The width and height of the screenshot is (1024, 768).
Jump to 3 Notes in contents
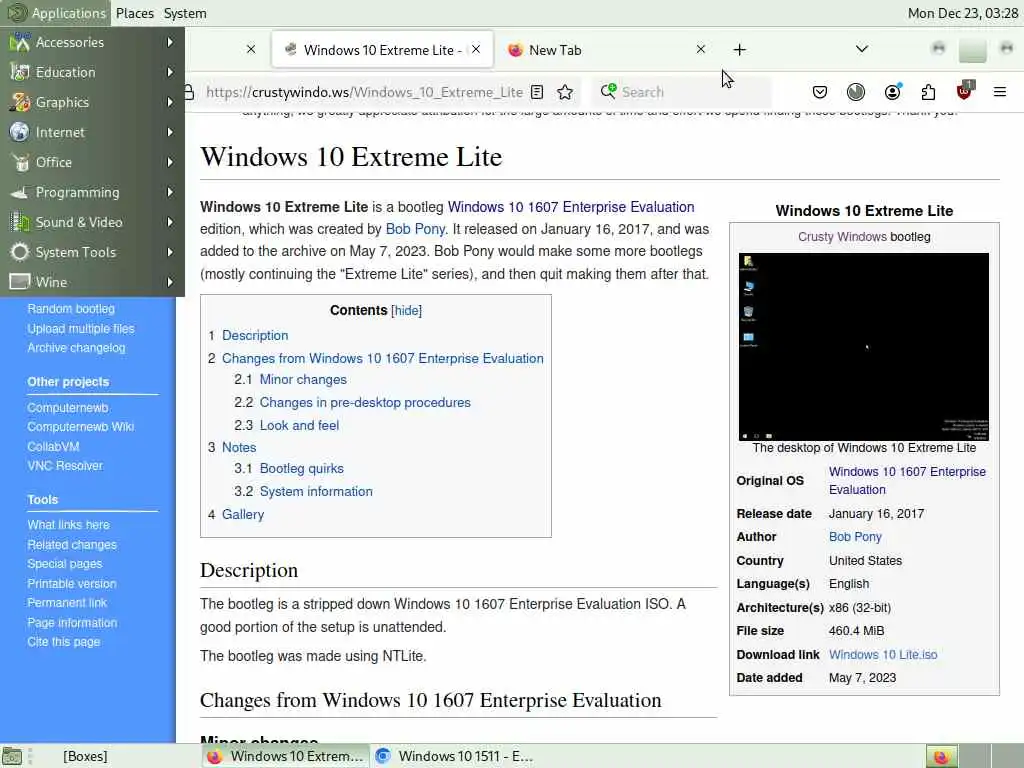coord(239,447)
